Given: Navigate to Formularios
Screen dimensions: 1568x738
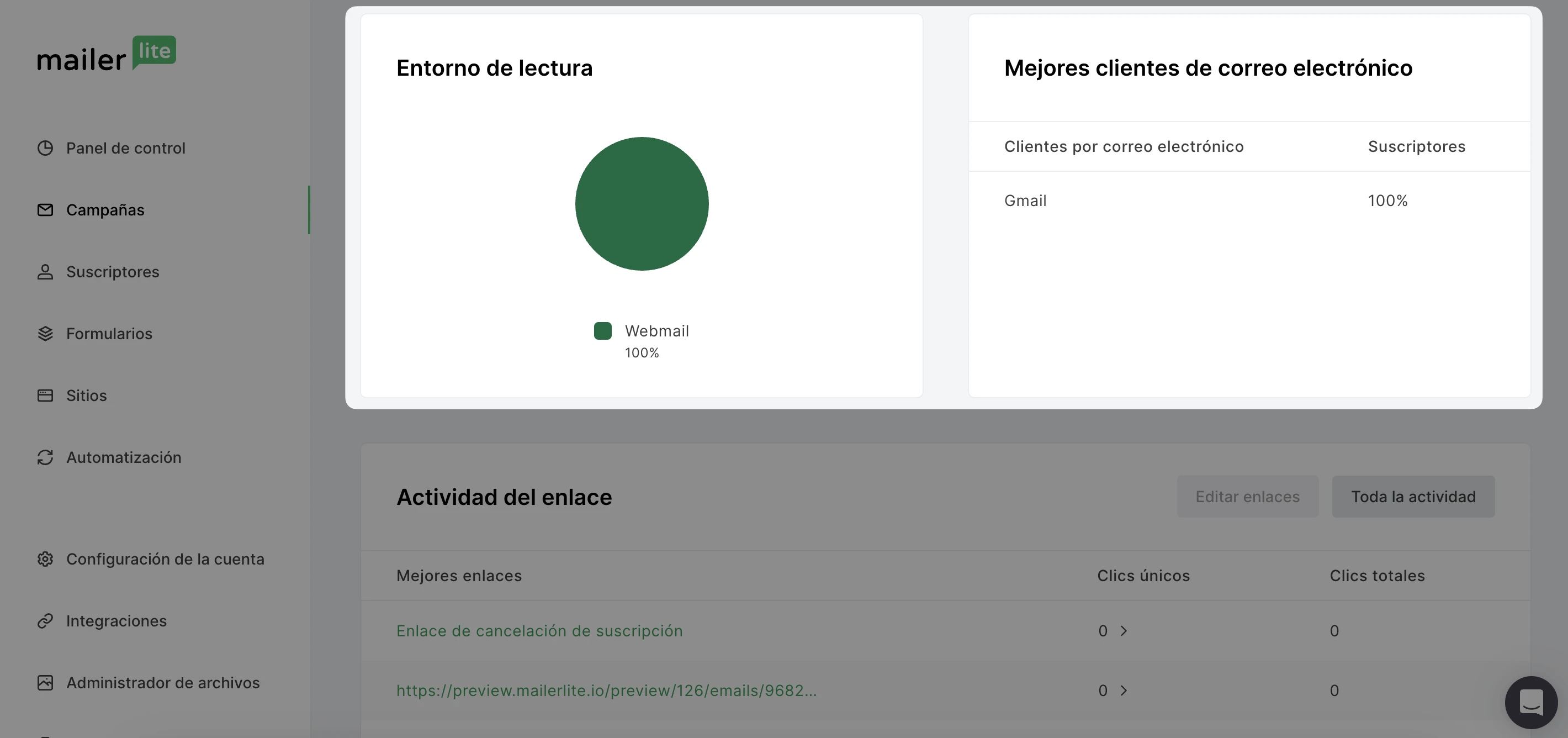Looking at the screenshot, I should pyautogui.click(x=109, y=334).
